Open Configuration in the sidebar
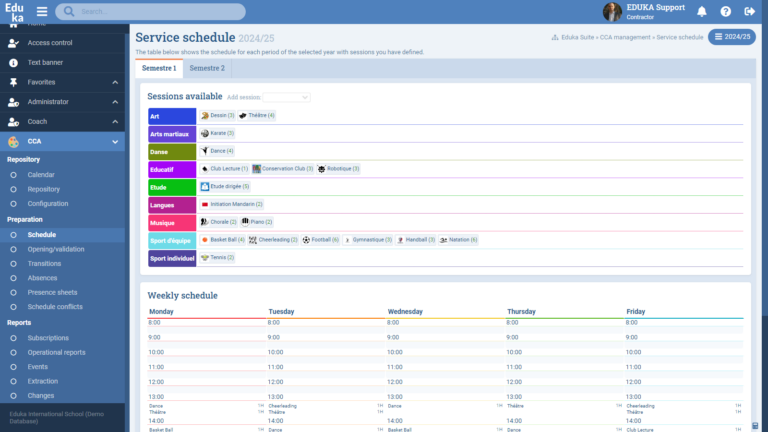 pyautogui.click(x=48, y=204)
